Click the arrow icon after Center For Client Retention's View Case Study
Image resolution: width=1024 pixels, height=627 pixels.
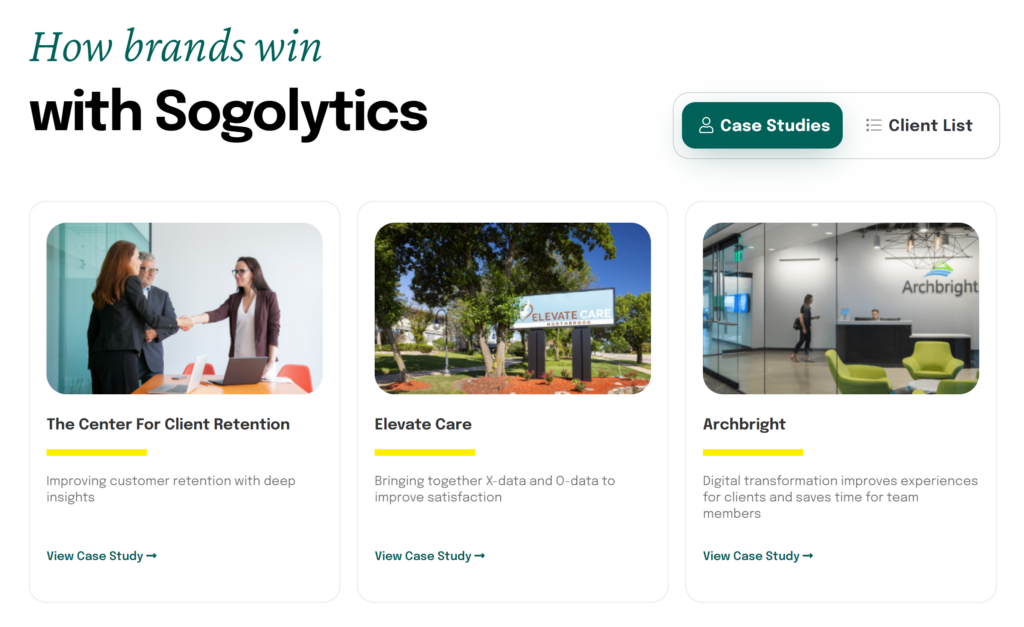[x=150, y=556]
